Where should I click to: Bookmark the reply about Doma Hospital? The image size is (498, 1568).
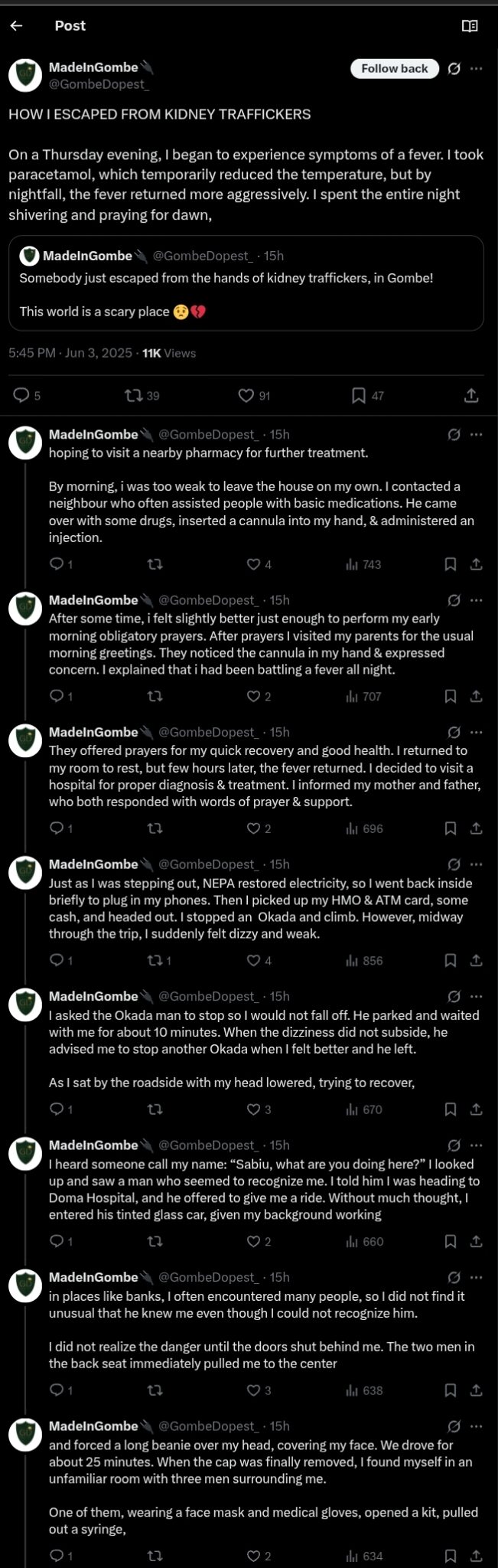[451, 1241]
